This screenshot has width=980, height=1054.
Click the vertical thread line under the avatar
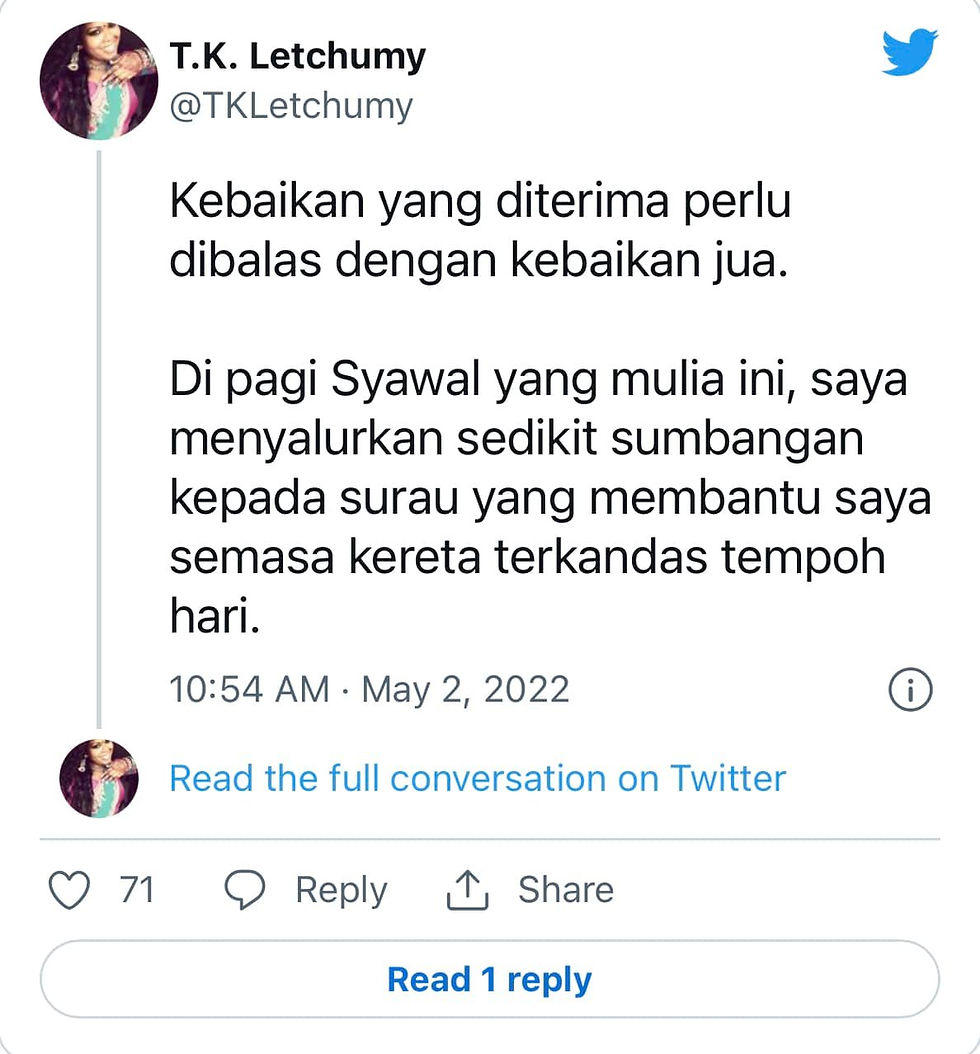[x=99, y=440]
